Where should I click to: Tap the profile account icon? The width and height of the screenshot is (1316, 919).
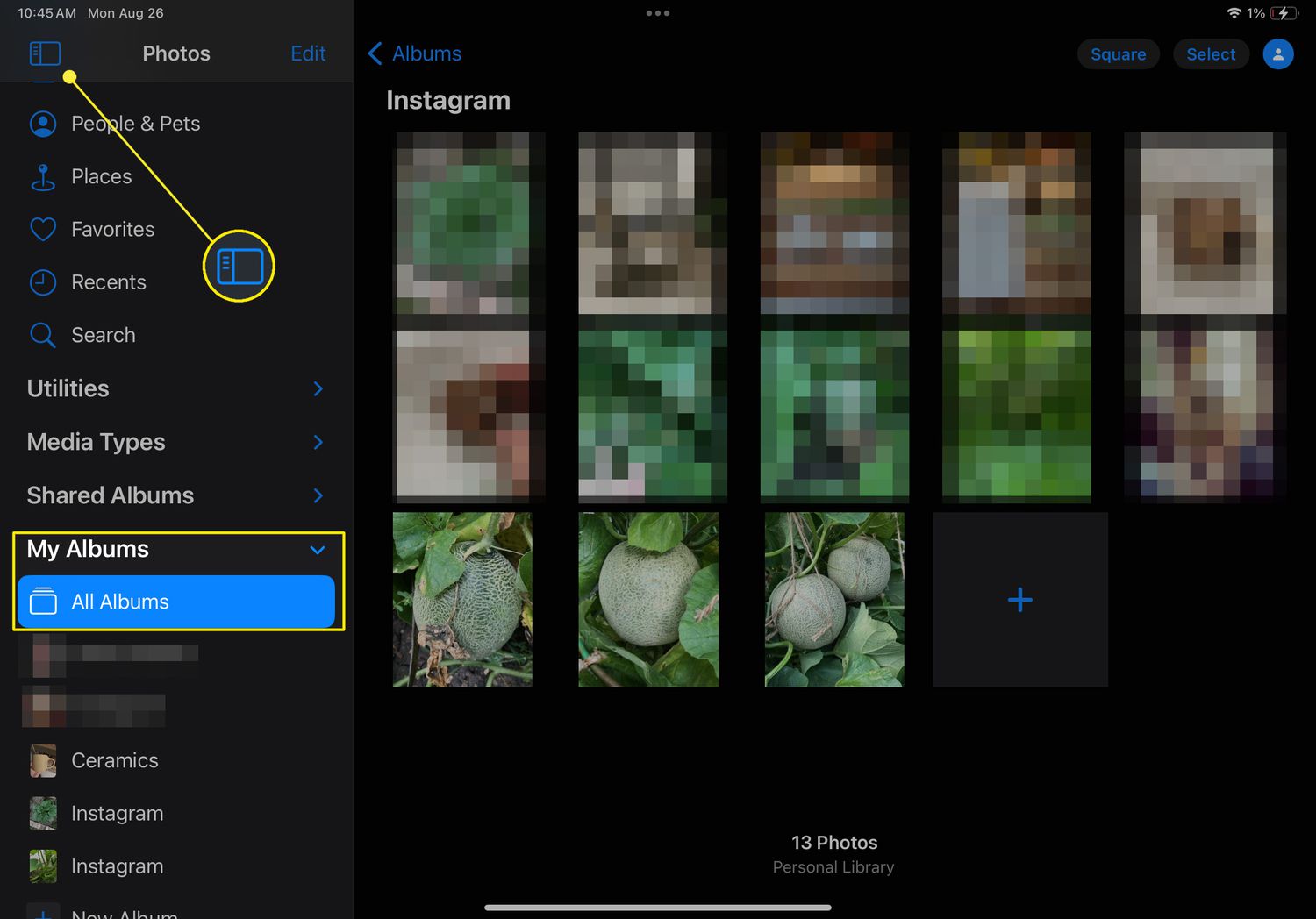[1277, 54]
